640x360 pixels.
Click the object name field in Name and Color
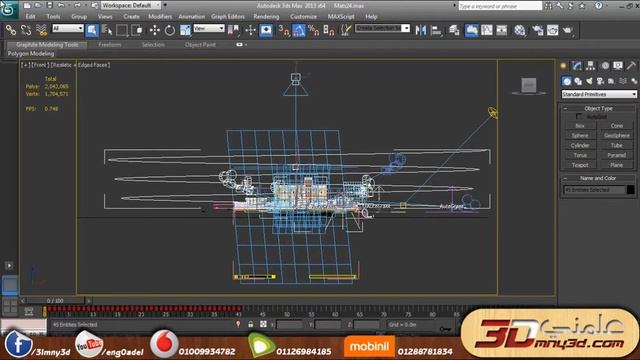pyautogui.click(x=594, y=190)
